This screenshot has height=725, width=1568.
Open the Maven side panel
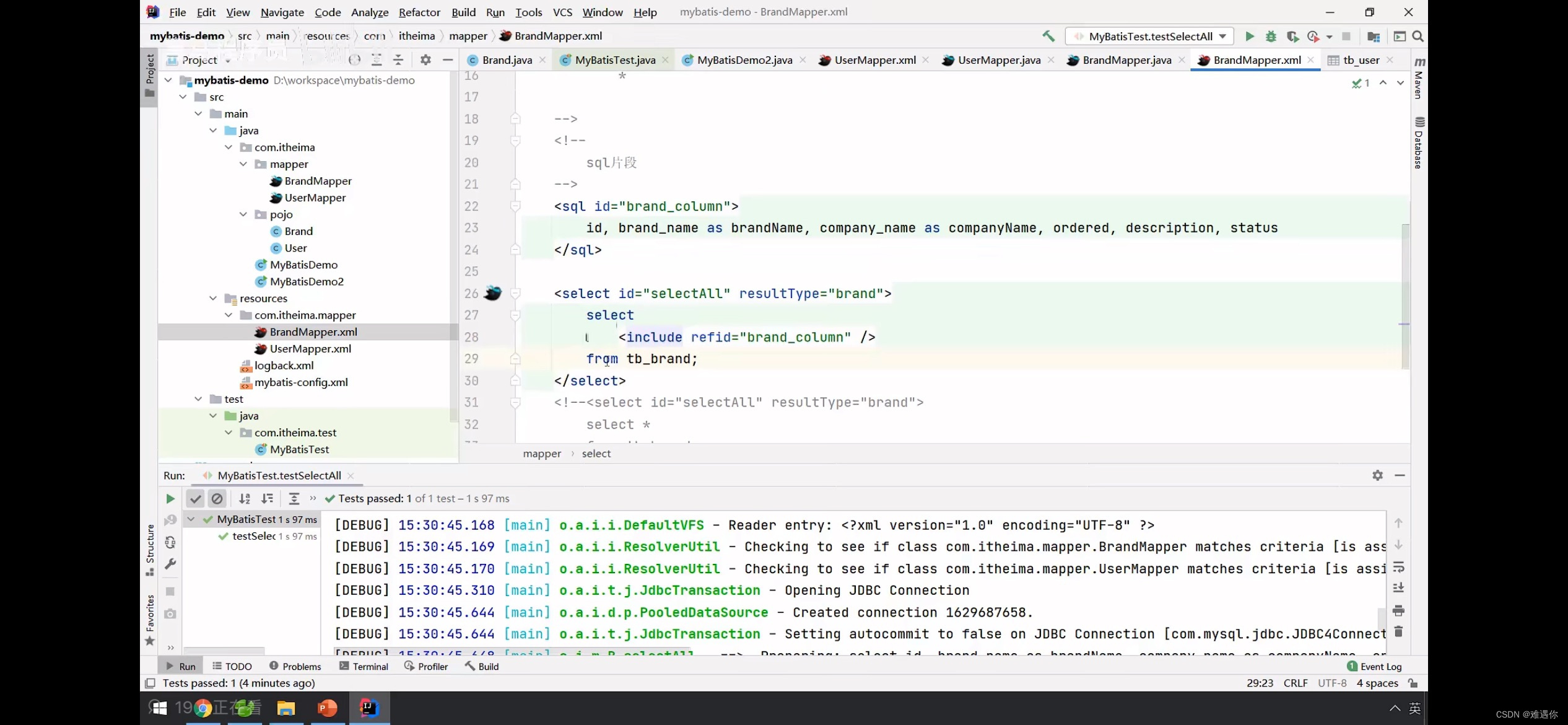(x=1419, y=78)
